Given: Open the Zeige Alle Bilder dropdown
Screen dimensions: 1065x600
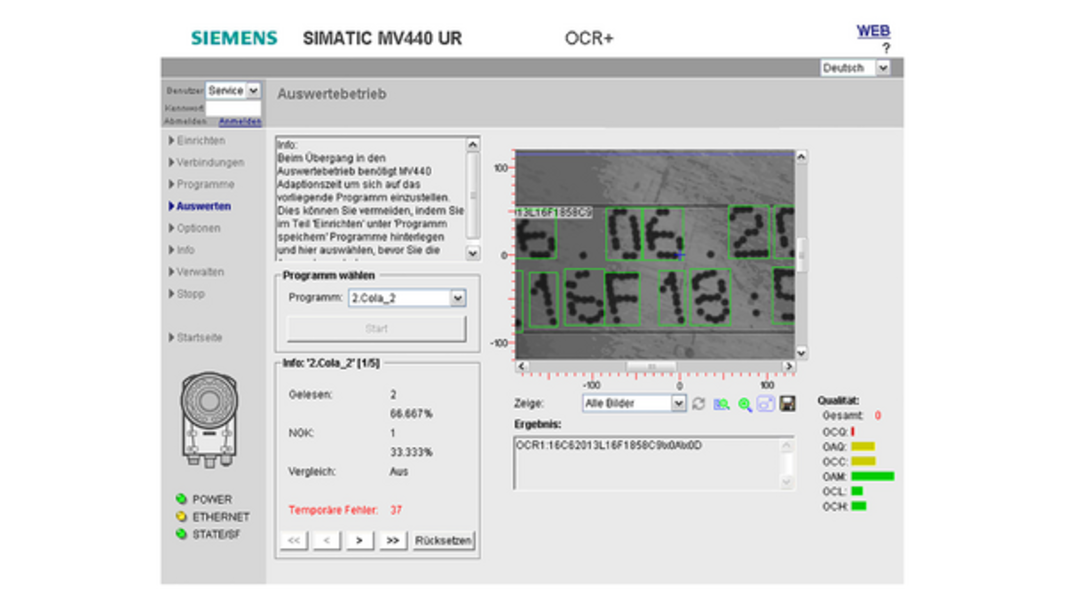Looking at the screenshot, I should (633, 404).
